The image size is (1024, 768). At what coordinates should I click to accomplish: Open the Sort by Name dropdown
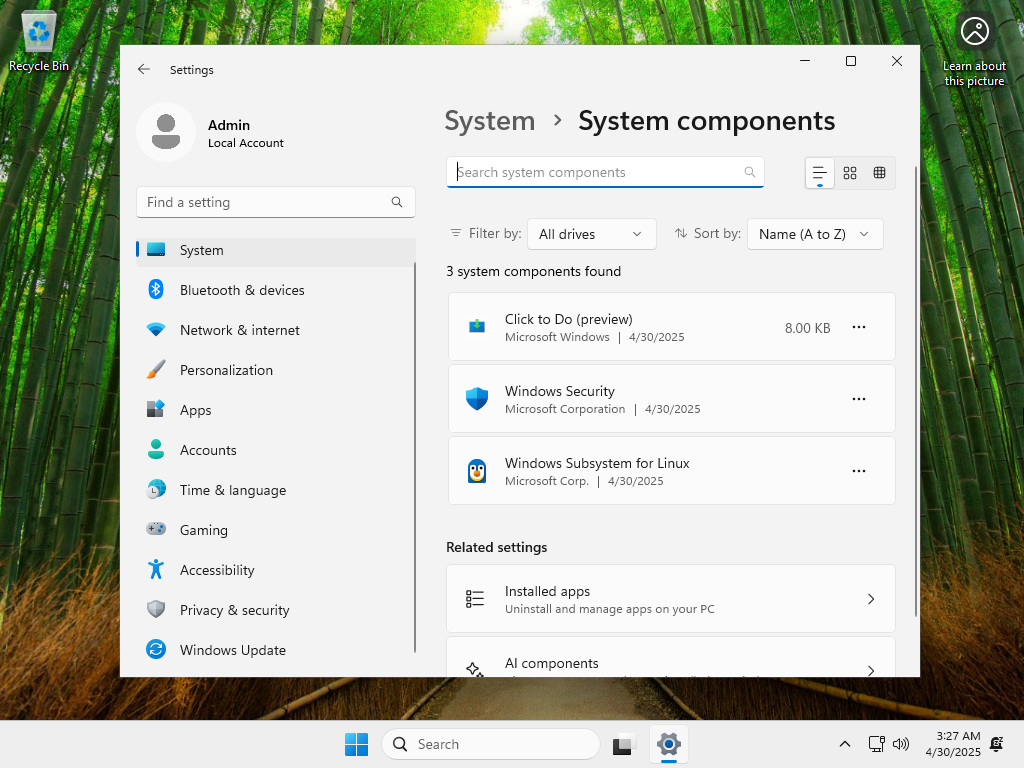coord(815,234)
